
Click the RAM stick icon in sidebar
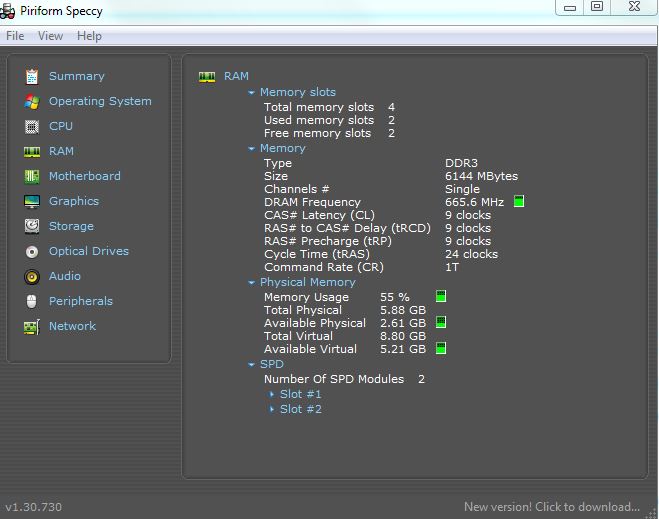point(32,152)
